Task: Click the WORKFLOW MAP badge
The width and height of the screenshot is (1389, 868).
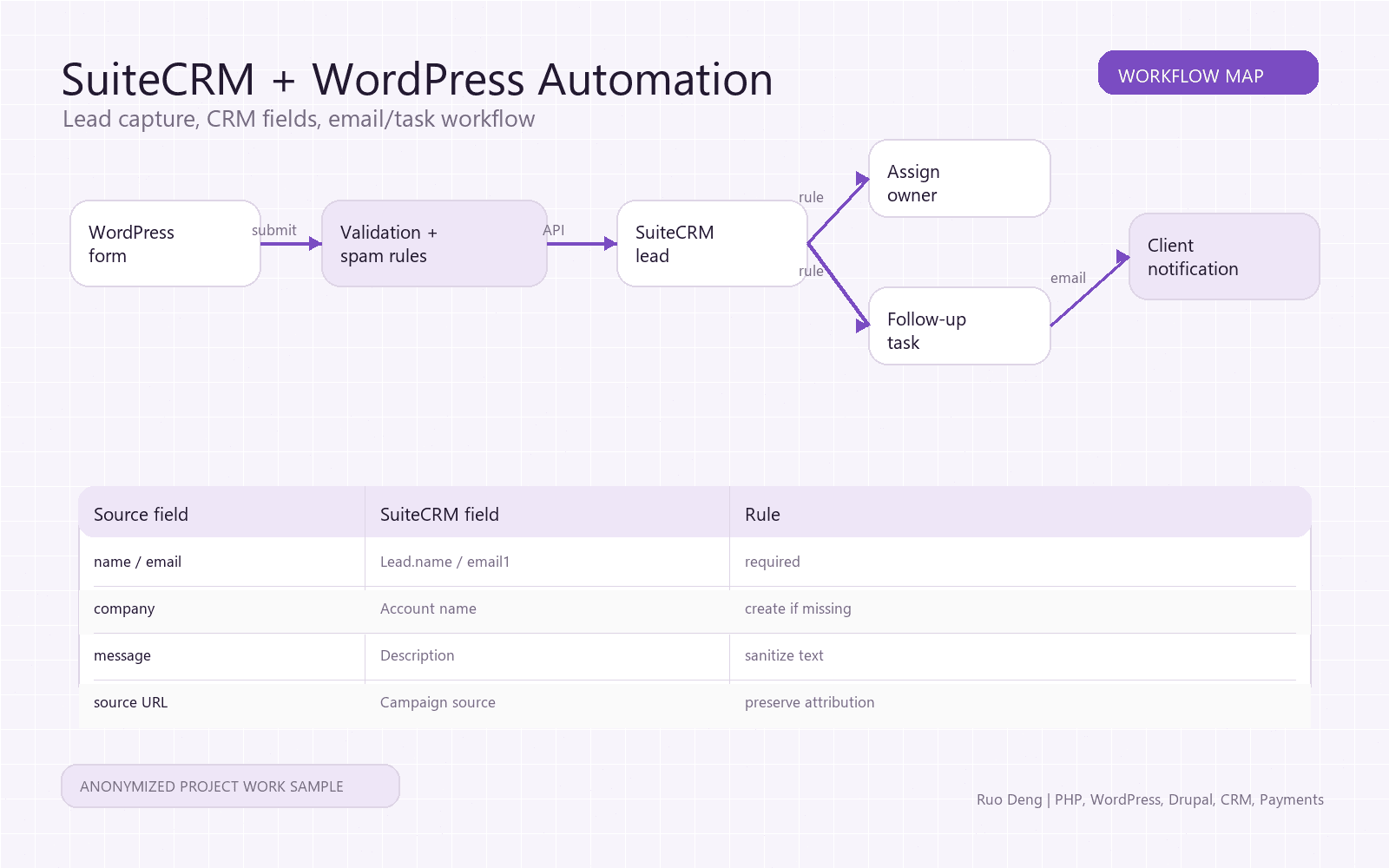Action: coord(1208,72)
